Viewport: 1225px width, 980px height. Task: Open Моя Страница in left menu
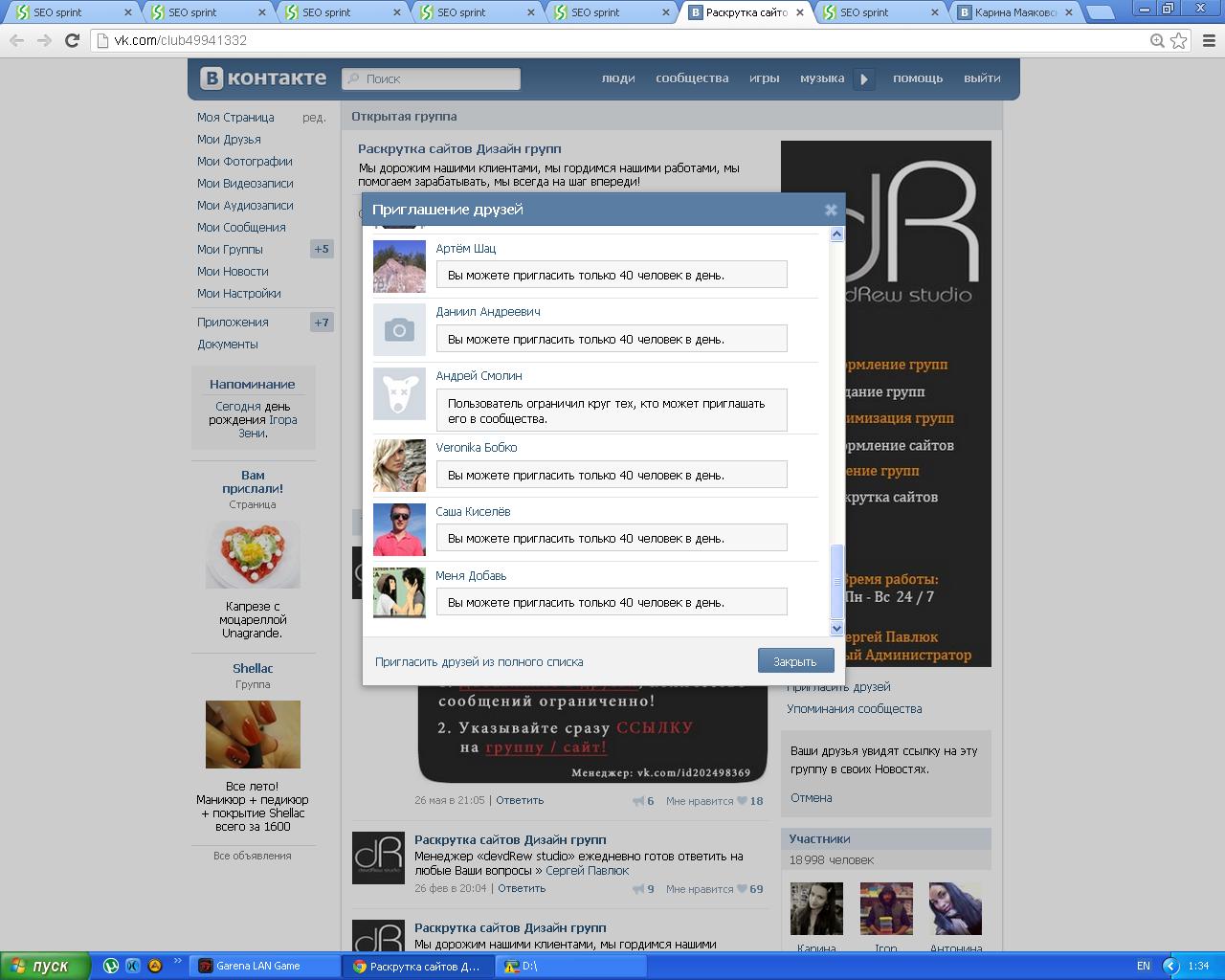(x=235, y=118)
